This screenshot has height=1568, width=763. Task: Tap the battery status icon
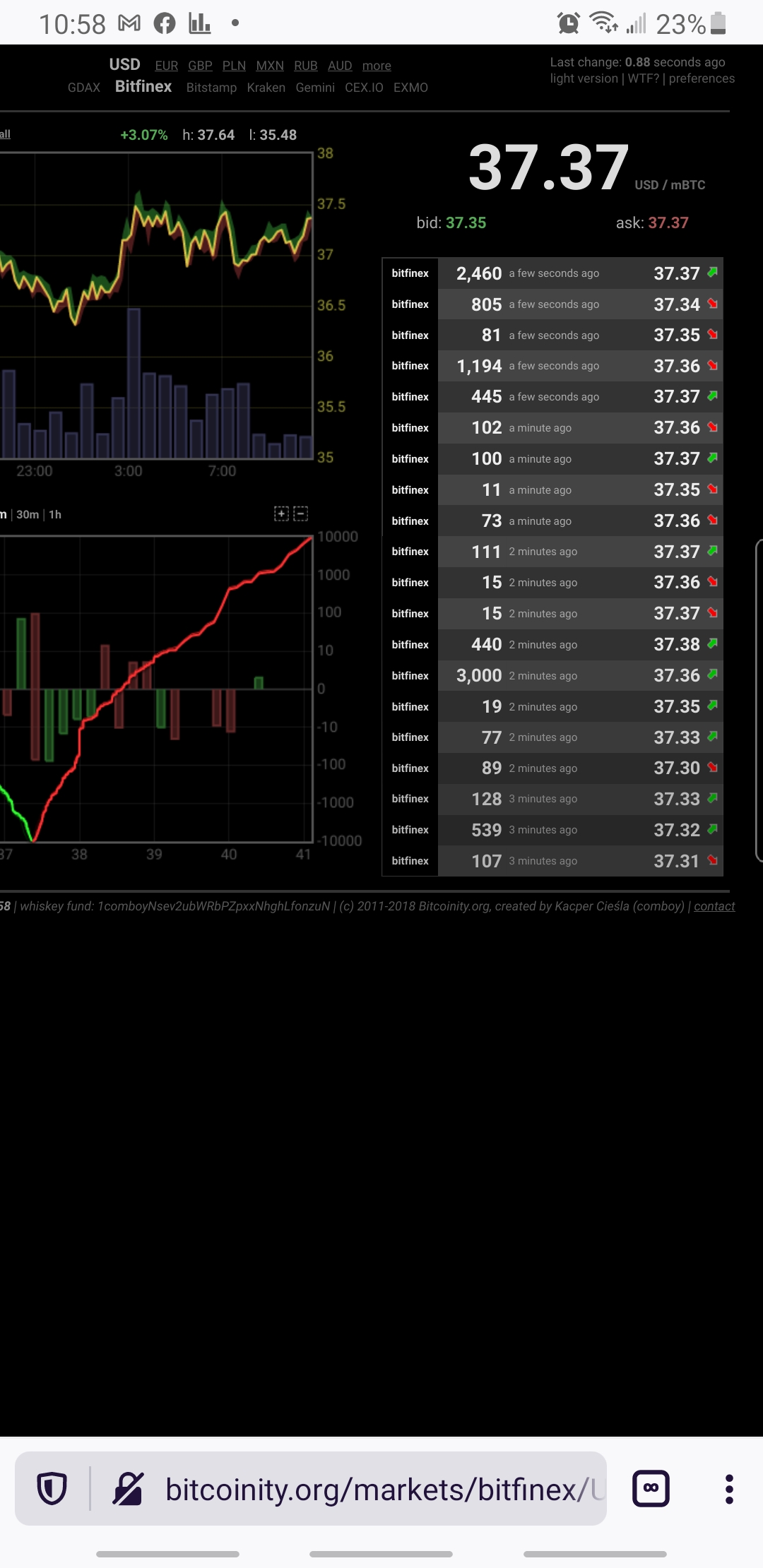coord(718,23)
